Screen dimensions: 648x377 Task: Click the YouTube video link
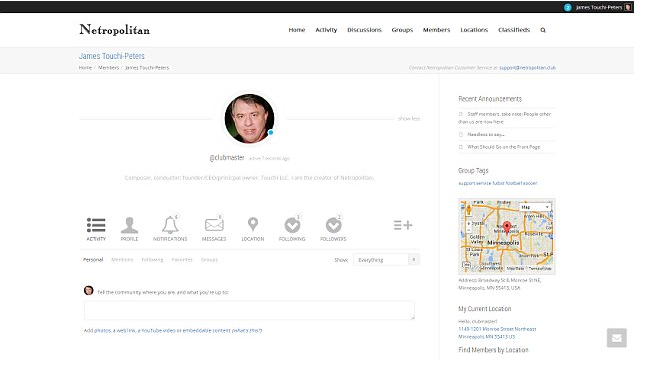pyautogui.click(x=159, y=330)
